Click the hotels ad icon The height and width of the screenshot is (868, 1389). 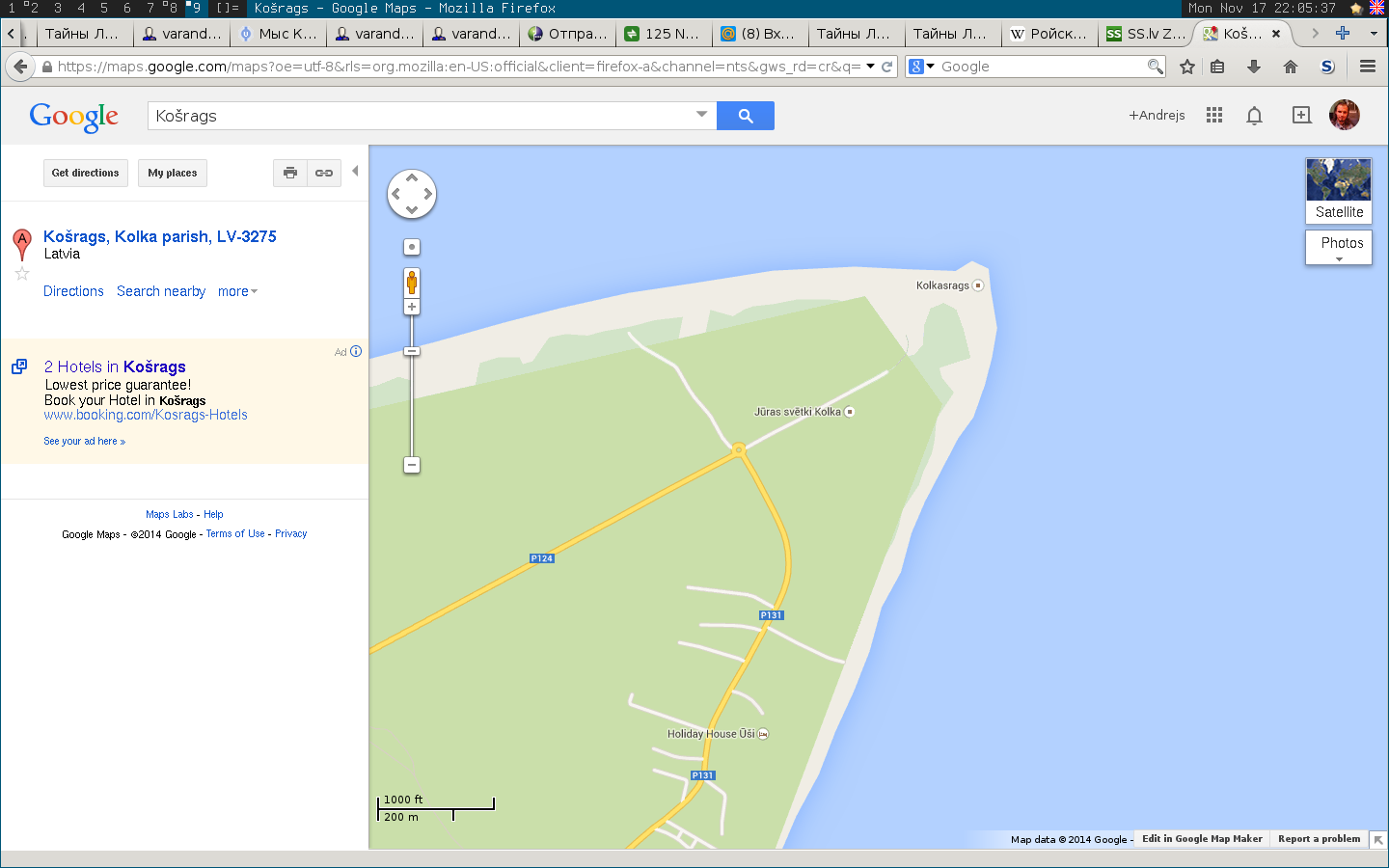(x=19, y=366)
